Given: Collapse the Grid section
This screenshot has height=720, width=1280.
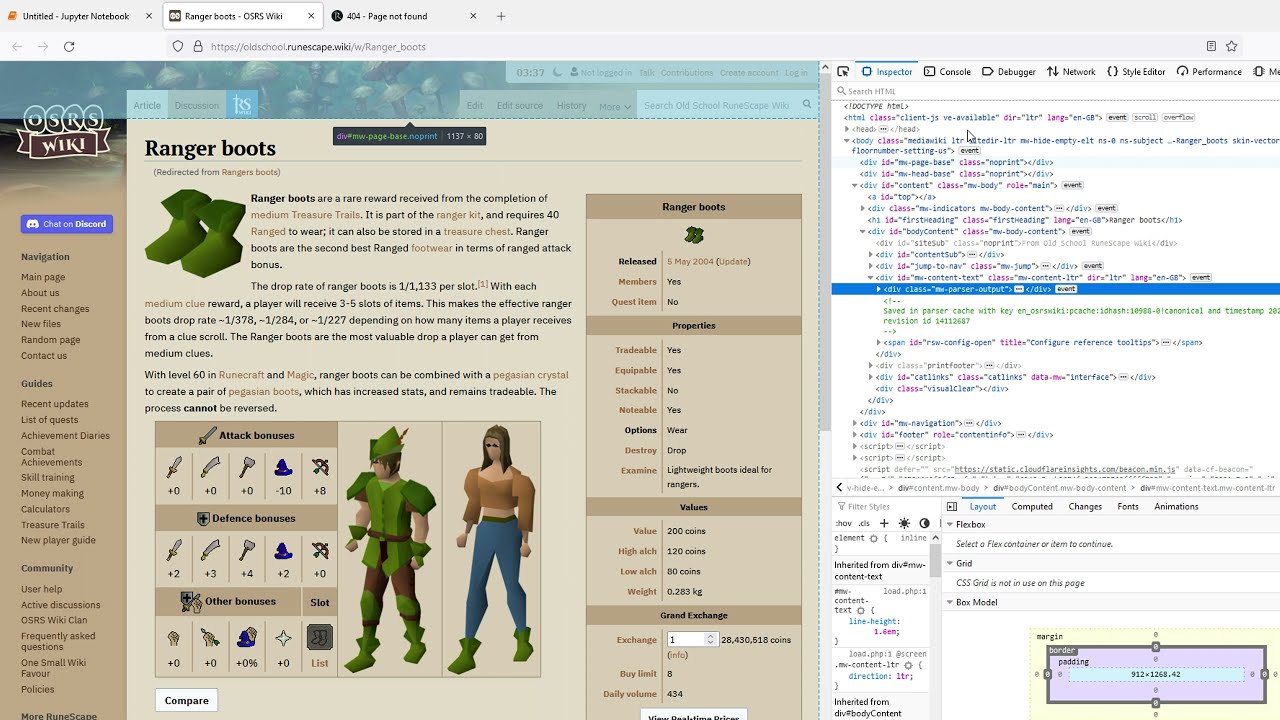Looking at the screenshot, I should point(950,563).
